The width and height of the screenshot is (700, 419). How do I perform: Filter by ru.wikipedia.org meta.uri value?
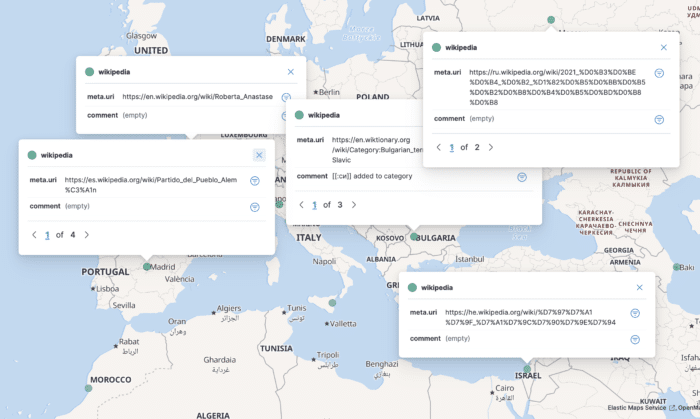click(659, 73)
